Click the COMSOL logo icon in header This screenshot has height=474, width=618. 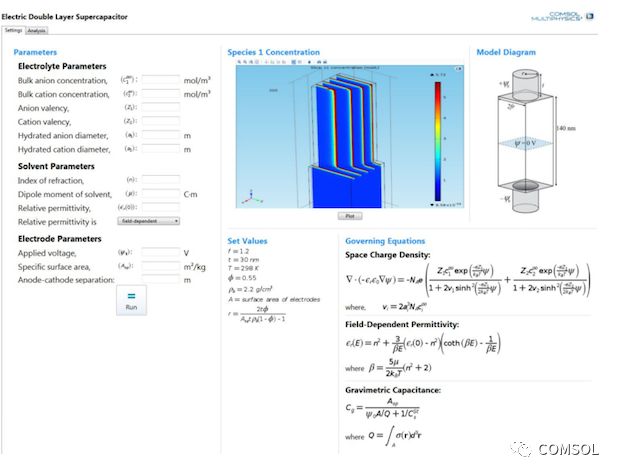pyautogui.click(x=590, y=16)
